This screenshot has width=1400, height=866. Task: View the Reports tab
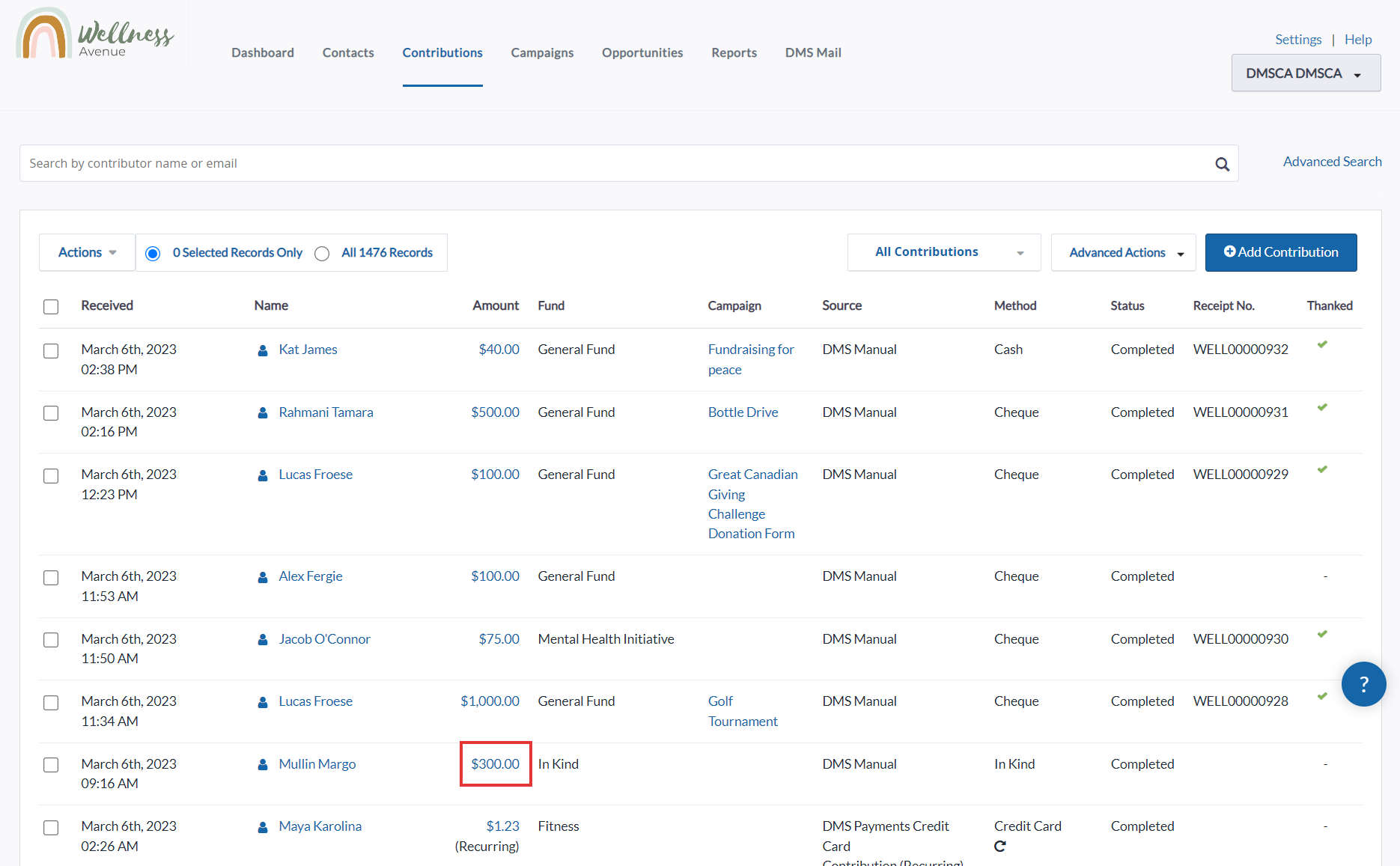pos(734,52)
